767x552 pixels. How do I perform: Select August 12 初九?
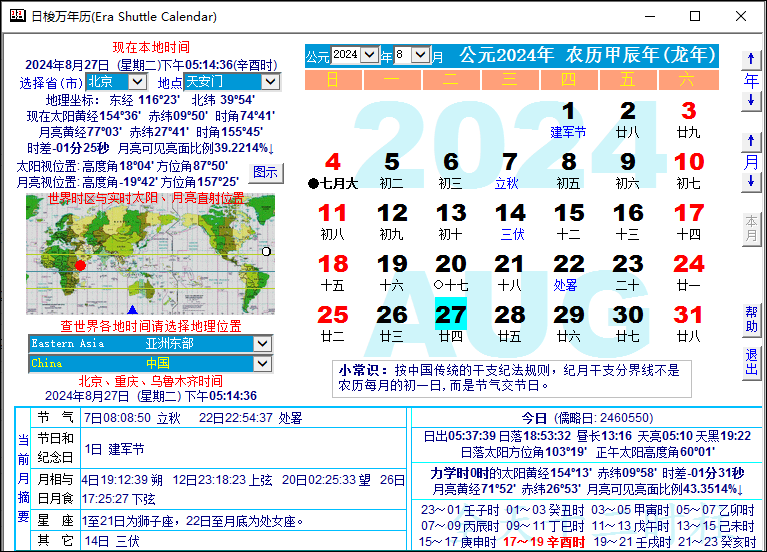point(391,222)
